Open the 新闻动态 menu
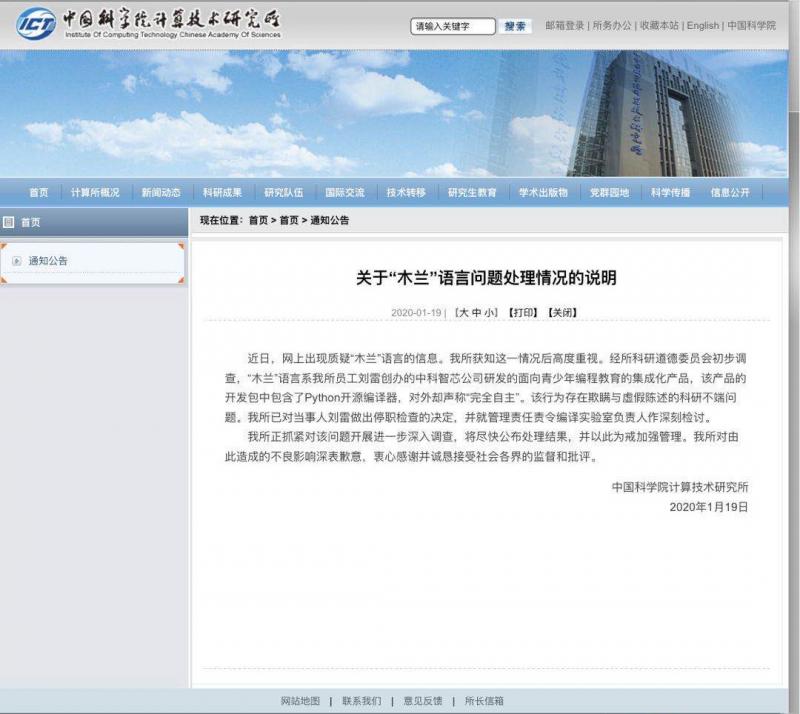This screenshot has height=714, width=800. pyautogui.click(x=161, y=192)
